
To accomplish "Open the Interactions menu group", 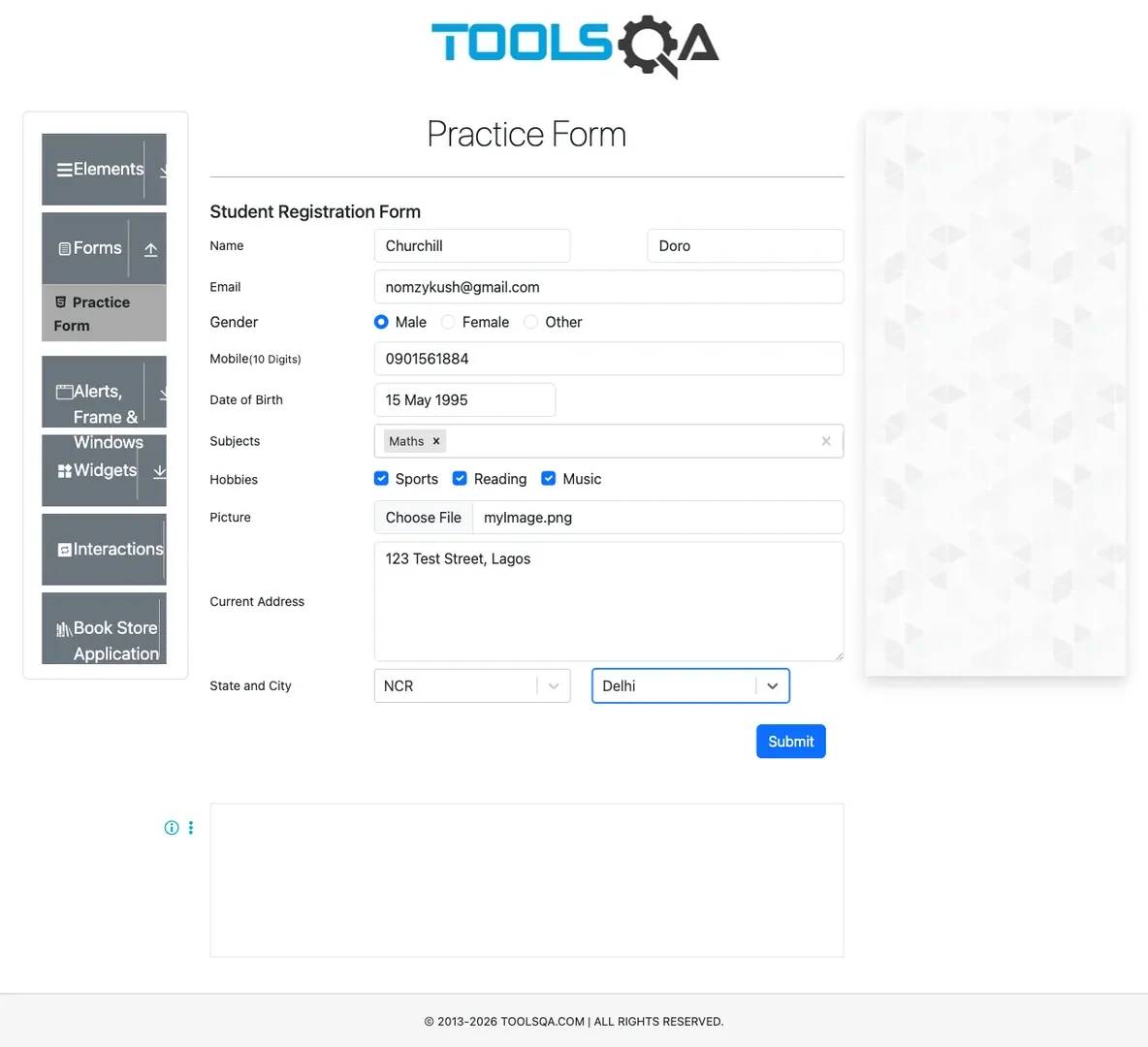I will (104, 550).
